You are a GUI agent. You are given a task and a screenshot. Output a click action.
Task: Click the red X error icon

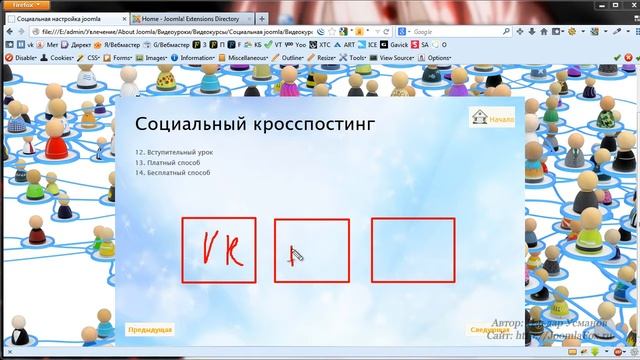628,58
